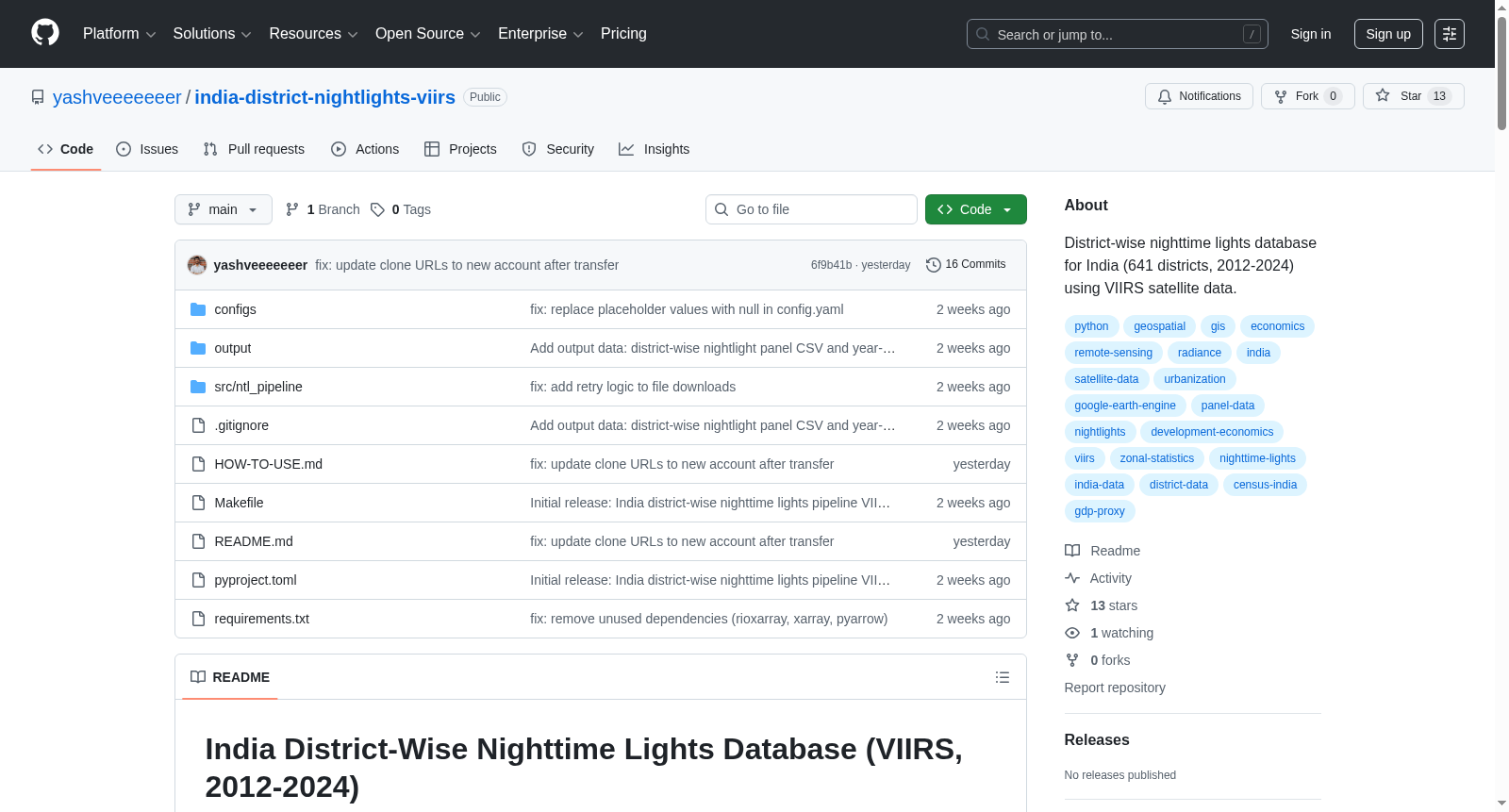Open the yashveeeeeeer owner profile link

pyautogui.click(x=117, y=97)
